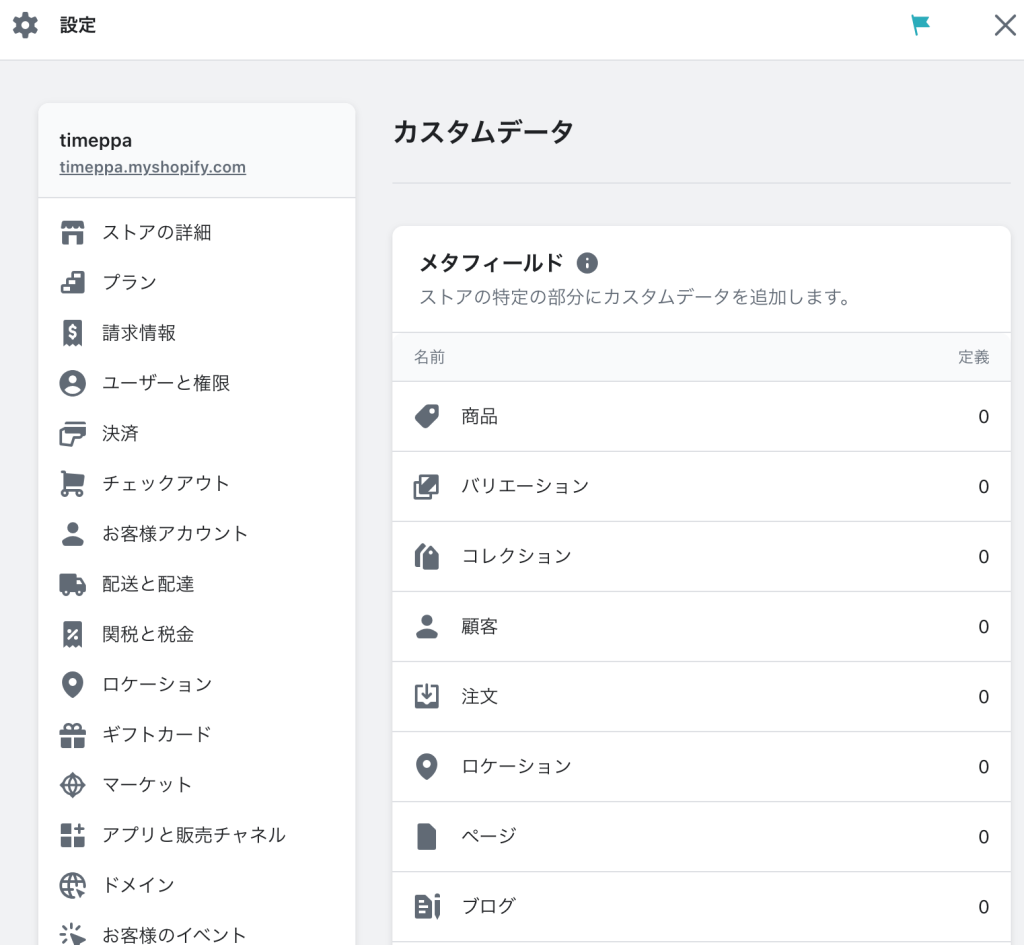Image resolution: width=1024 pixels, height=945 pixels.
Task: Click the product tag icon for 商品
Action: coord(427,417)
